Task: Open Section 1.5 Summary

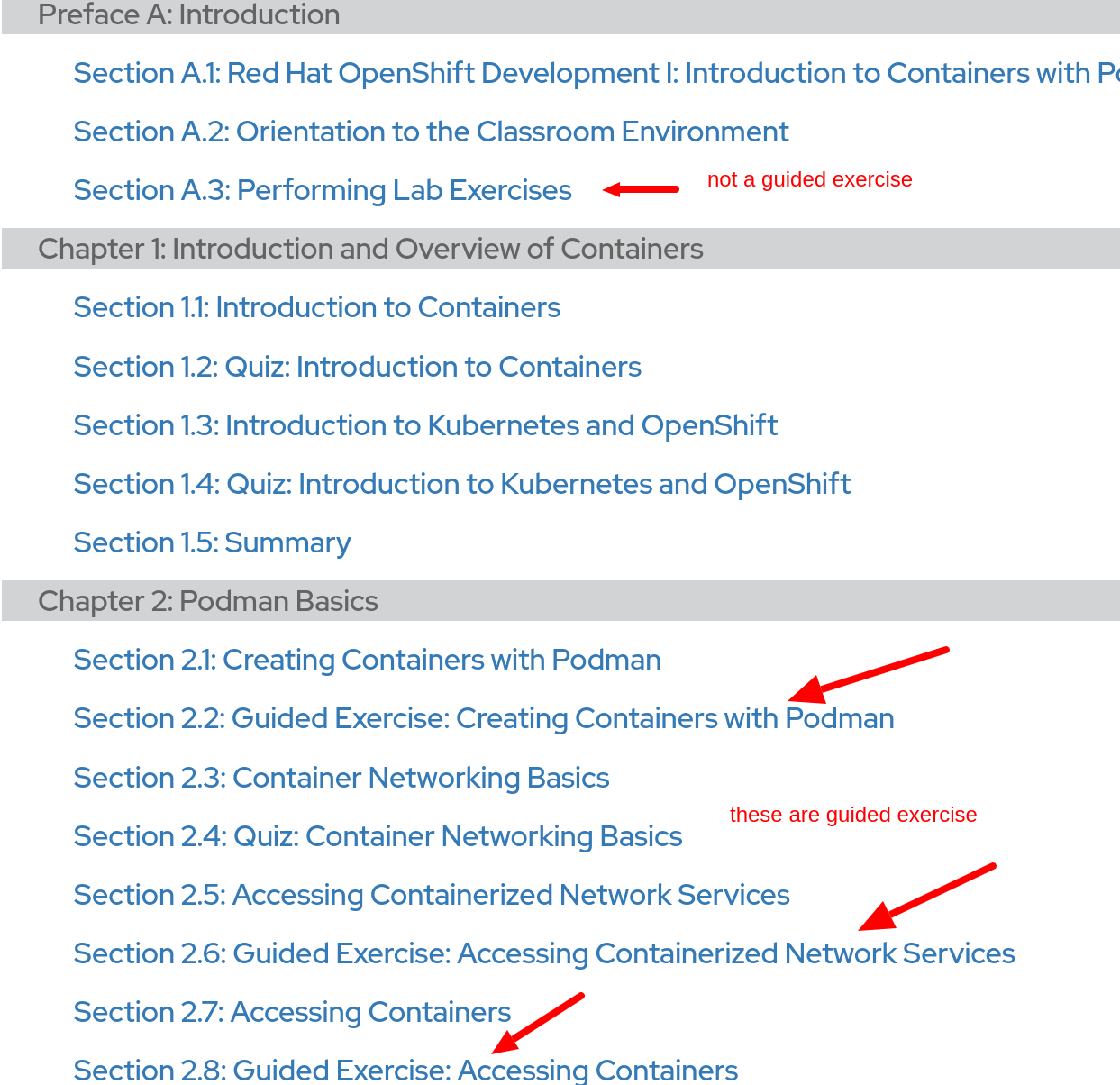Action: pyautogui.click(x=212, y=542)
